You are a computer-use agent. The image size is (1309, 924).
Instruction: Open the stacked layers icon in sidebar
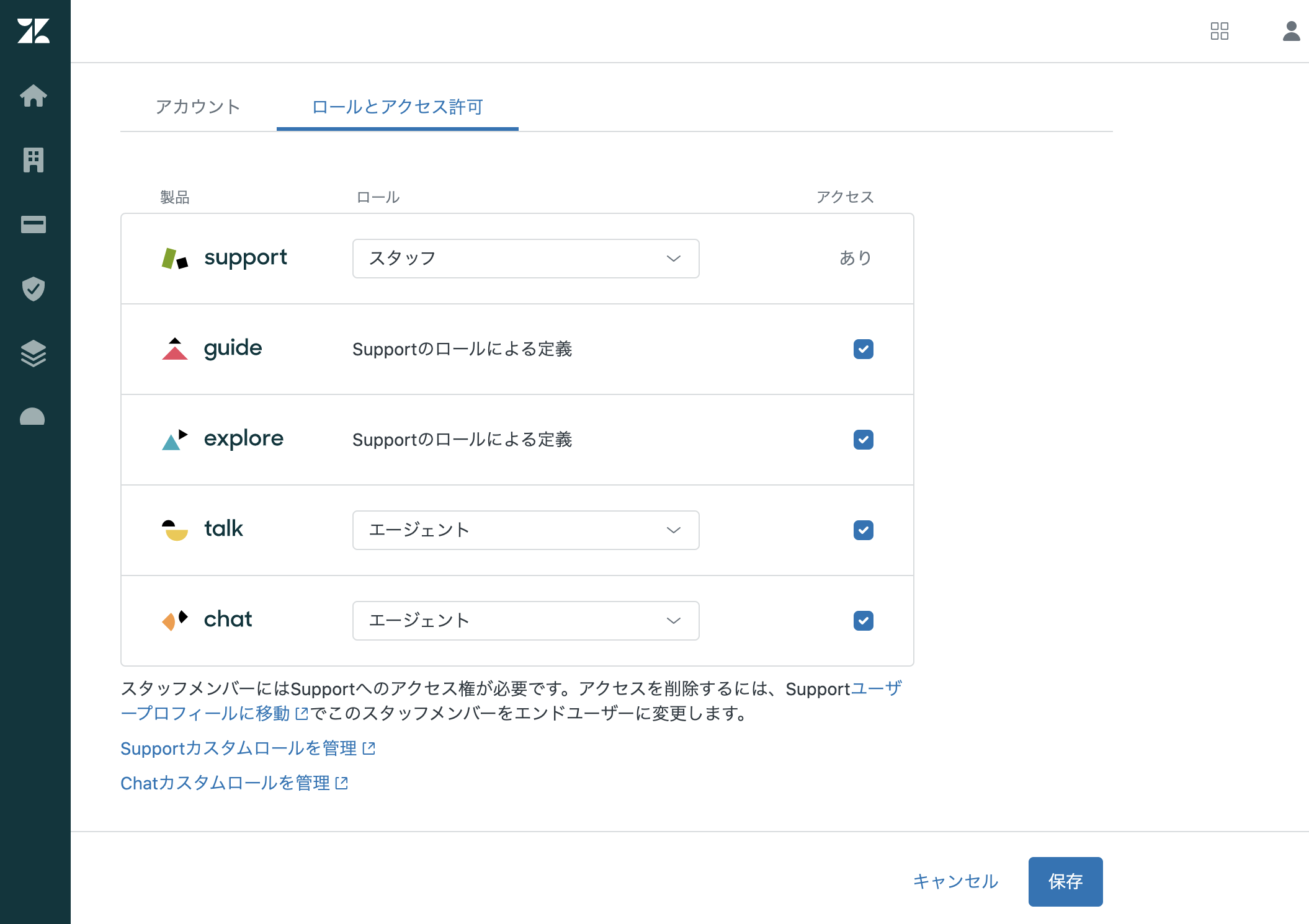[x=34, y=353]
